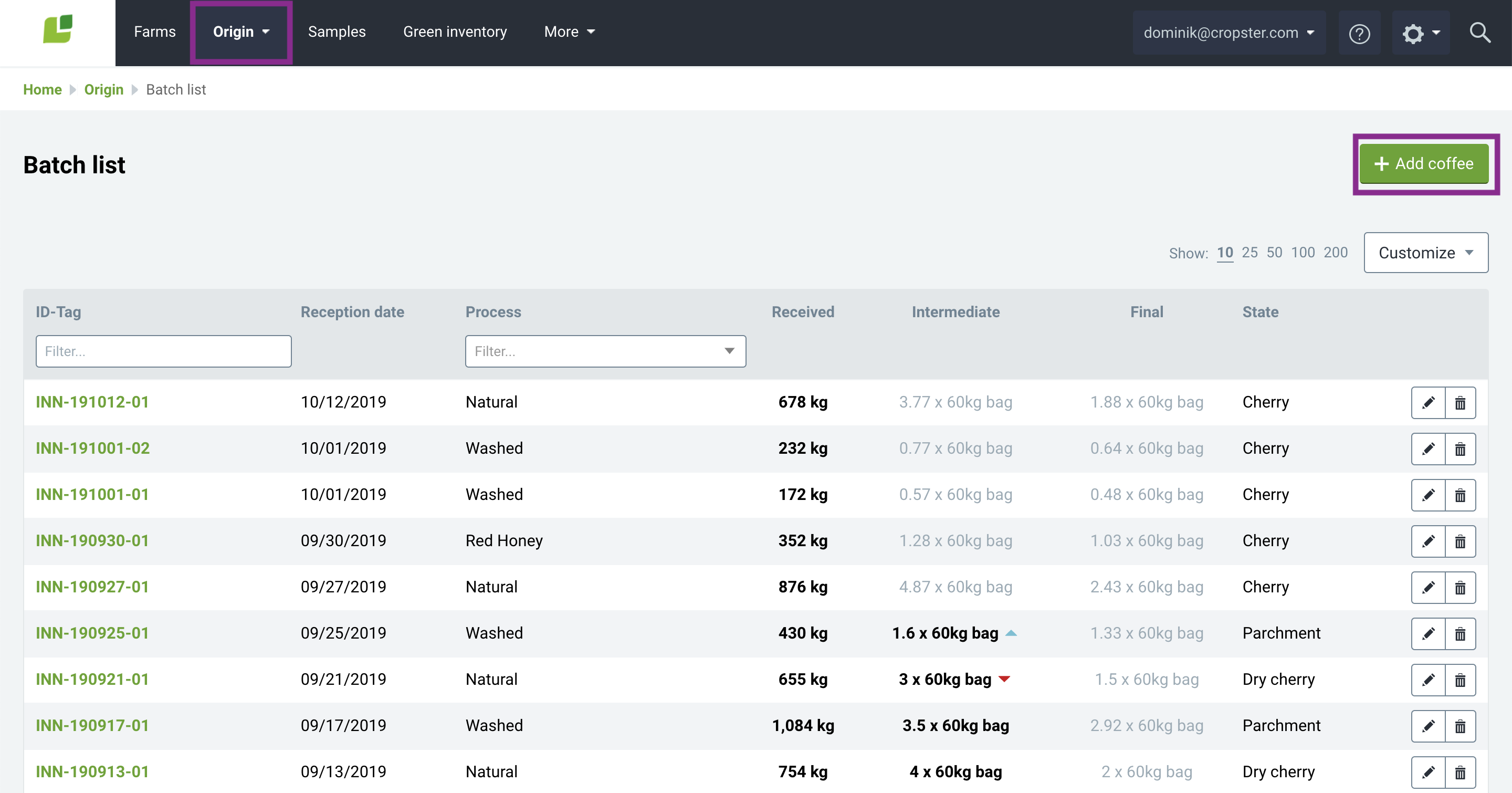The width and height of the screenshot is (1512, 793).
Task: Go to the Farms menu
Action: (x=155, y=32)
